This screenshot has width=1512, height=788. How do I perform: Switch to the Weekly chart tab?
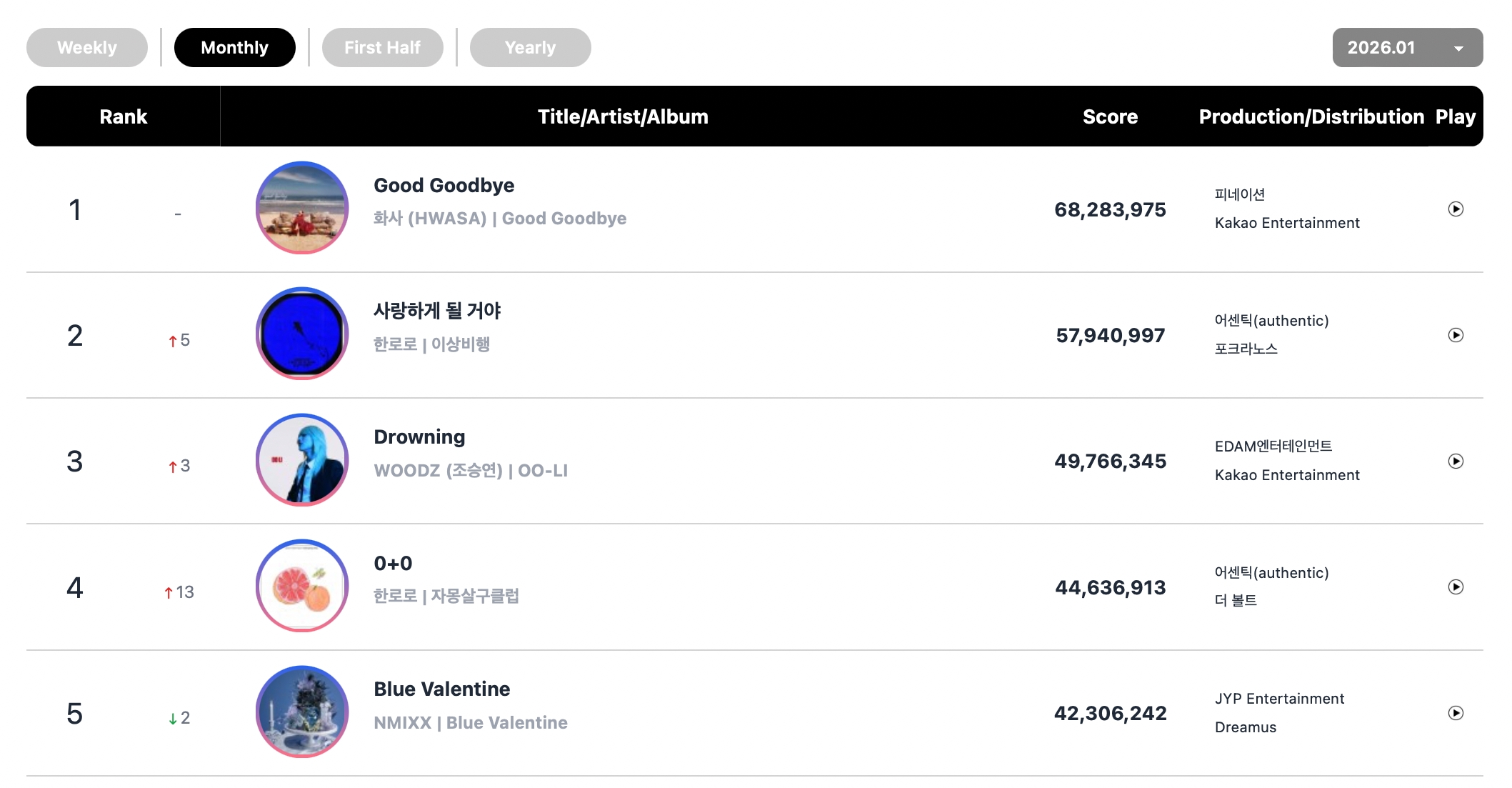click(x=87, y=48)
